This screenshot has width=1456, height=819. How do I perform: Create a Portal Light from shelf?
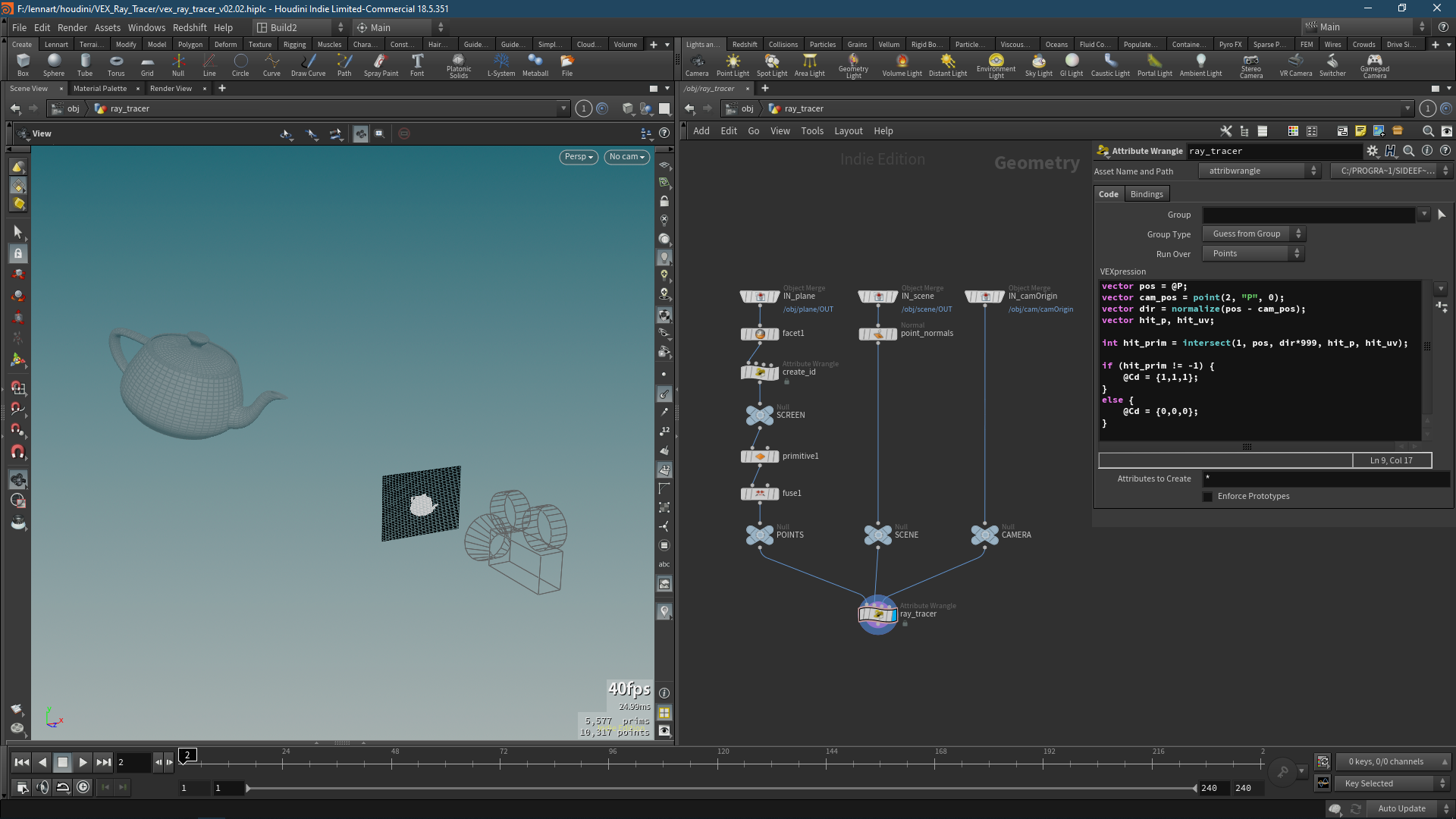click(x=1154, y=64)
